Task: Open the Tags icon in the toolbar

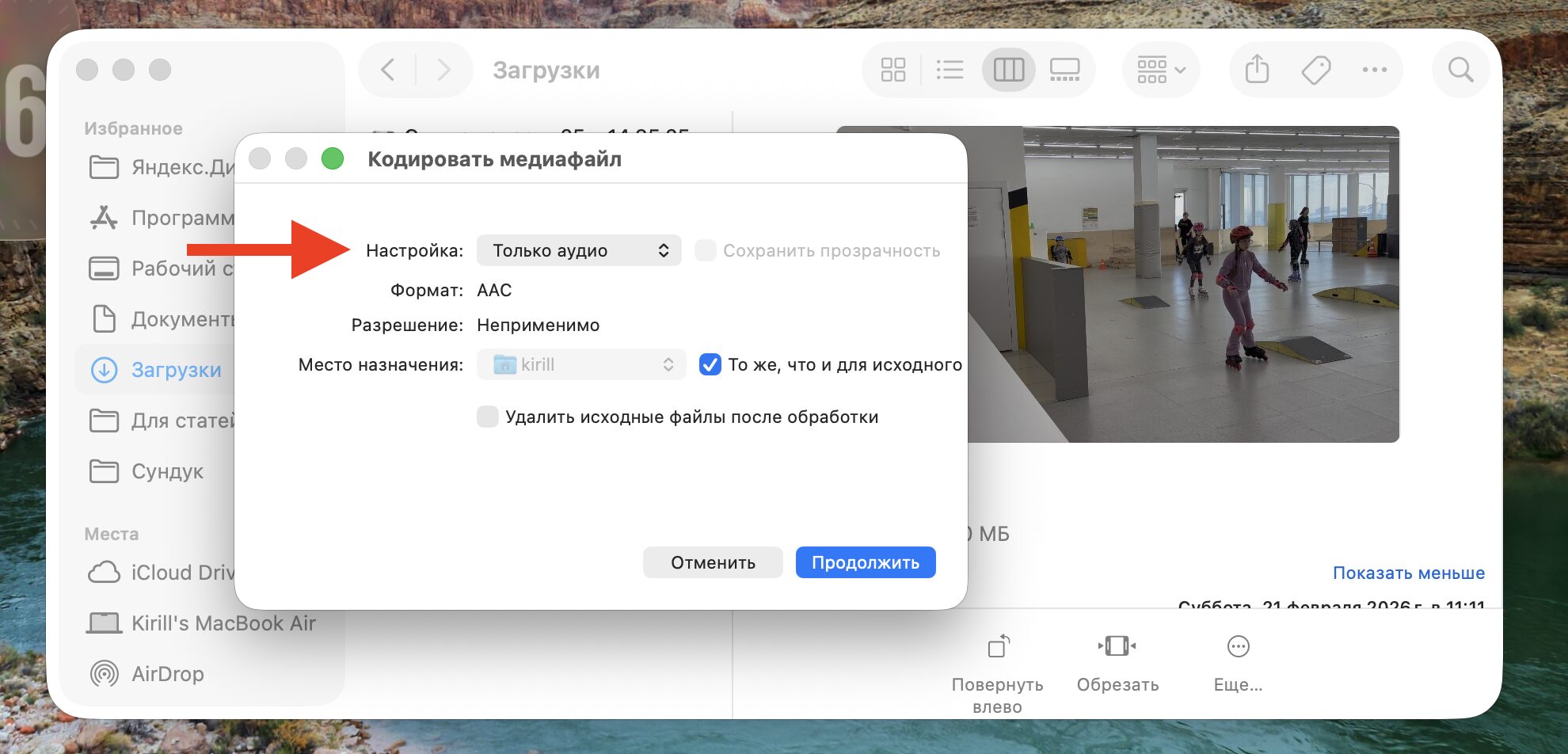Action: pyautogui.click(x=1315, y=69)
